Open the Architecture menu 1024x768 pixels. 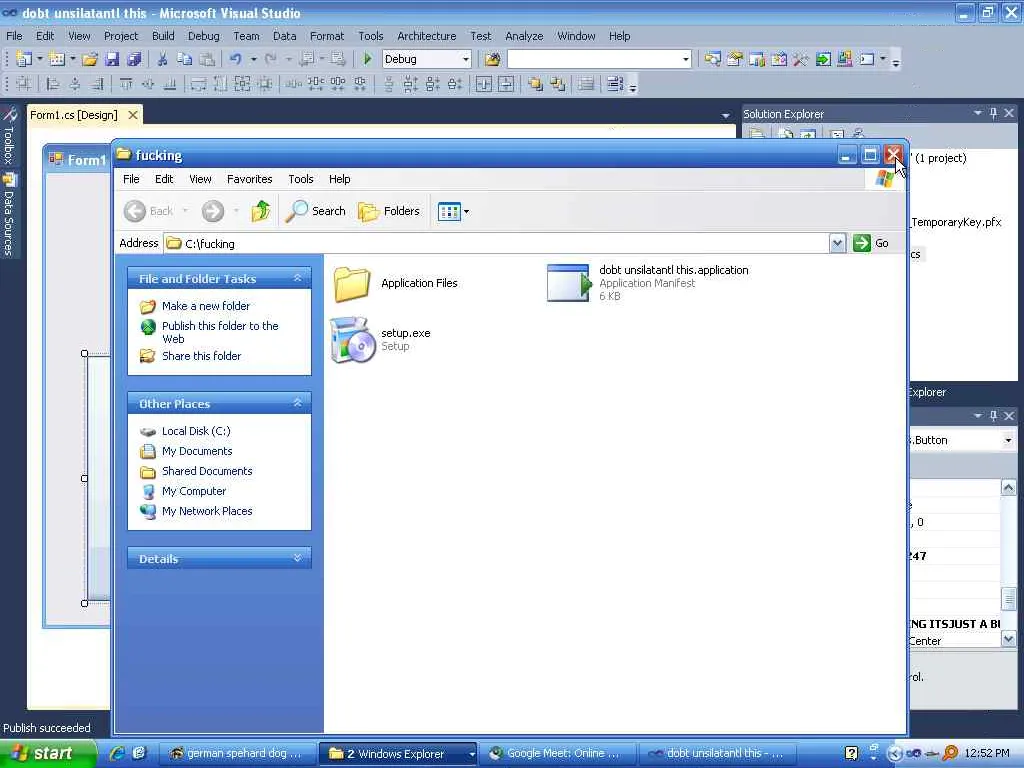(427, 36)
